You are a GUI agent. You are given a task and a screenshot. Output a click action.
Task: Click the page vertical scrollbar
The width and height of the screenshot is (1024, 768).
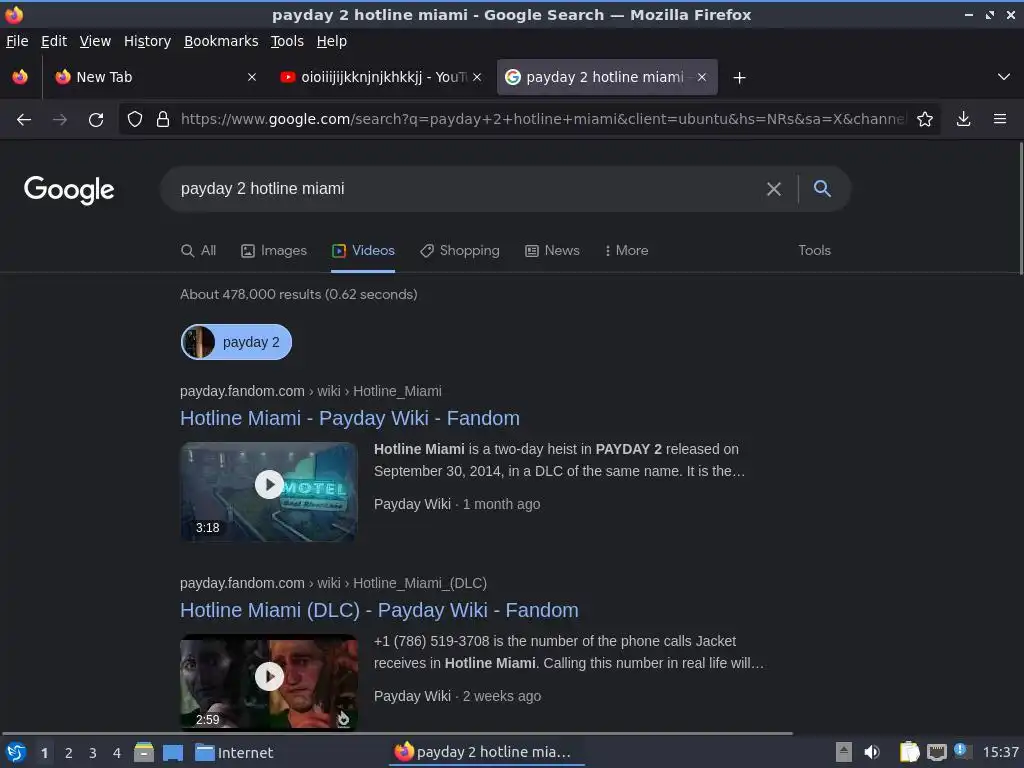[1020, 209]
